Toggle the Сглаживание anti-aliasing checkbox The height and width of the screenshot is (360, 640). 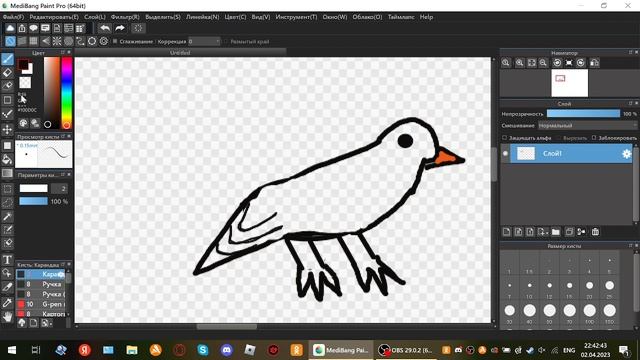coord(115,41)
